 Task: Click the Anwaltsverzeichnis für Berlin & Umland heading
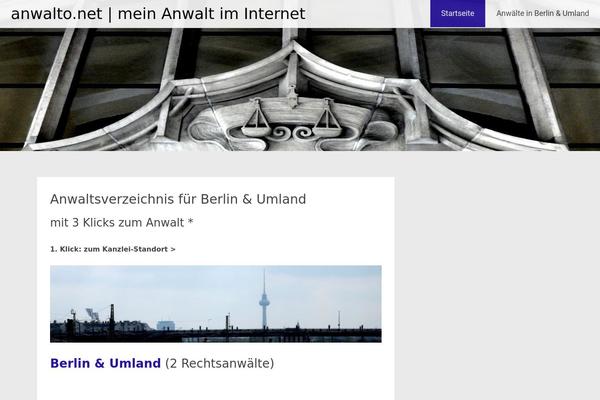click(178, 199)
